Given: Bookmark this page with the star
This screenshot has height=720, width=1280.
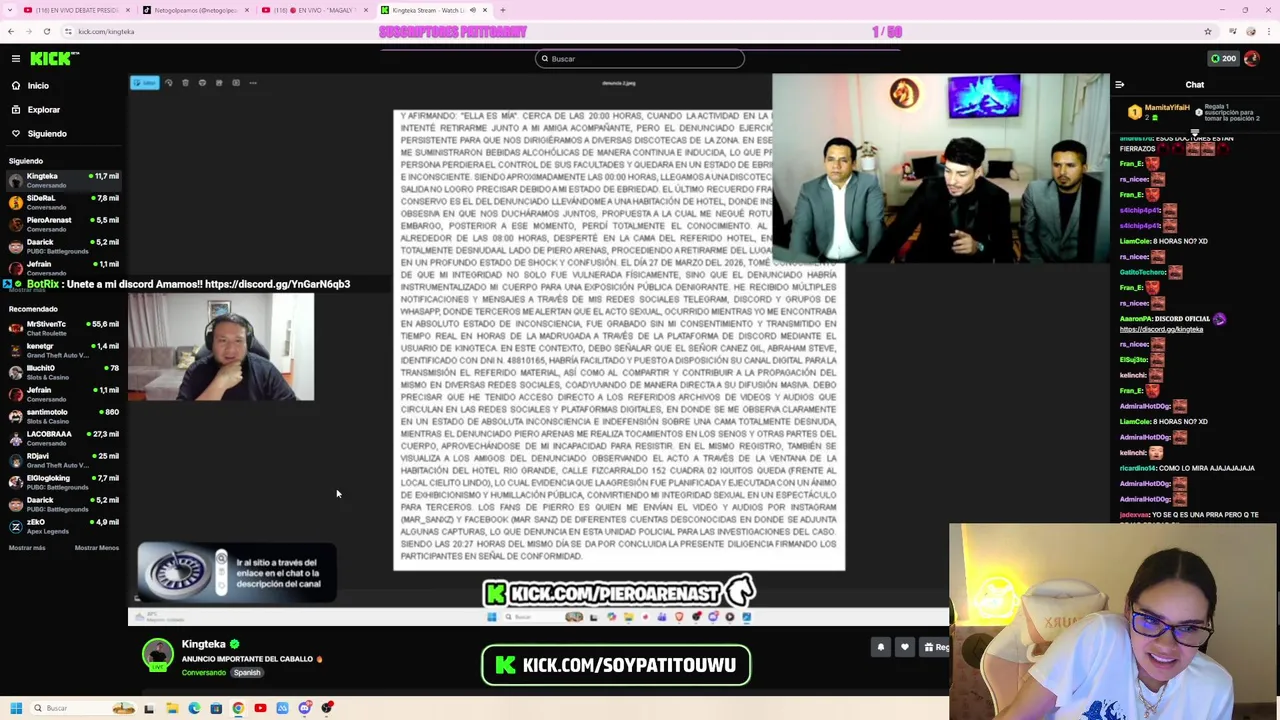Looking at the screenshot, I should 1208,31.
